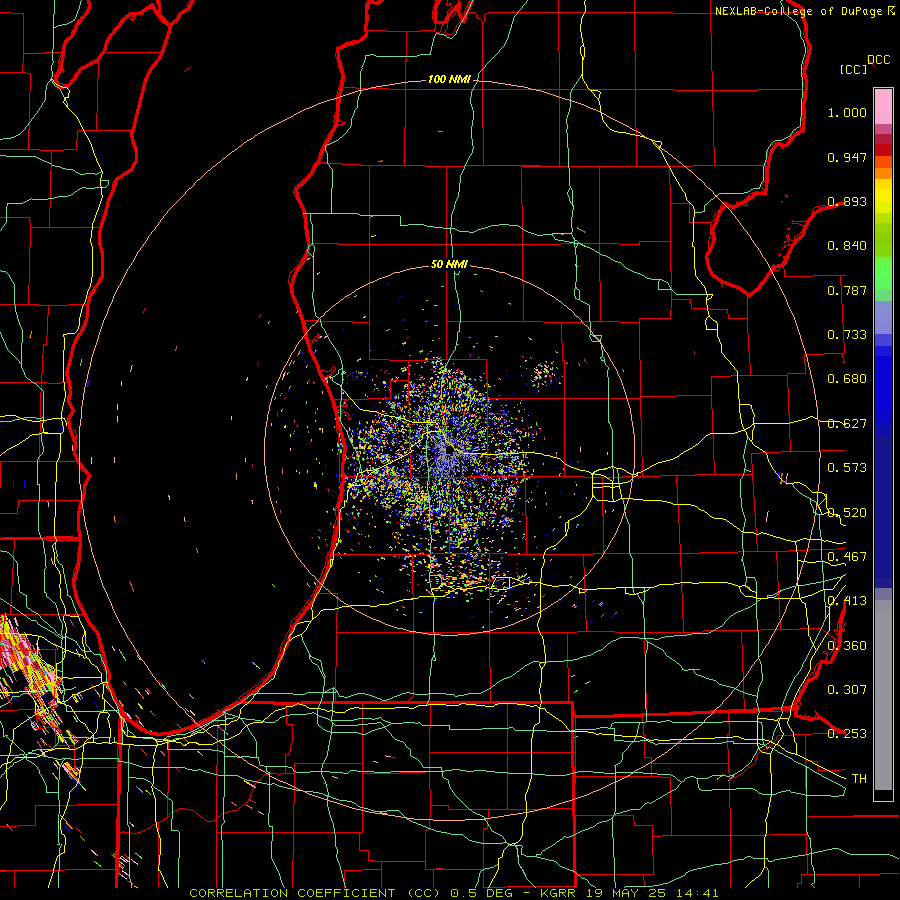This screenshot has height=900, width=900.
Task: Select the 0.680 scale value
Action: (847, 379)
